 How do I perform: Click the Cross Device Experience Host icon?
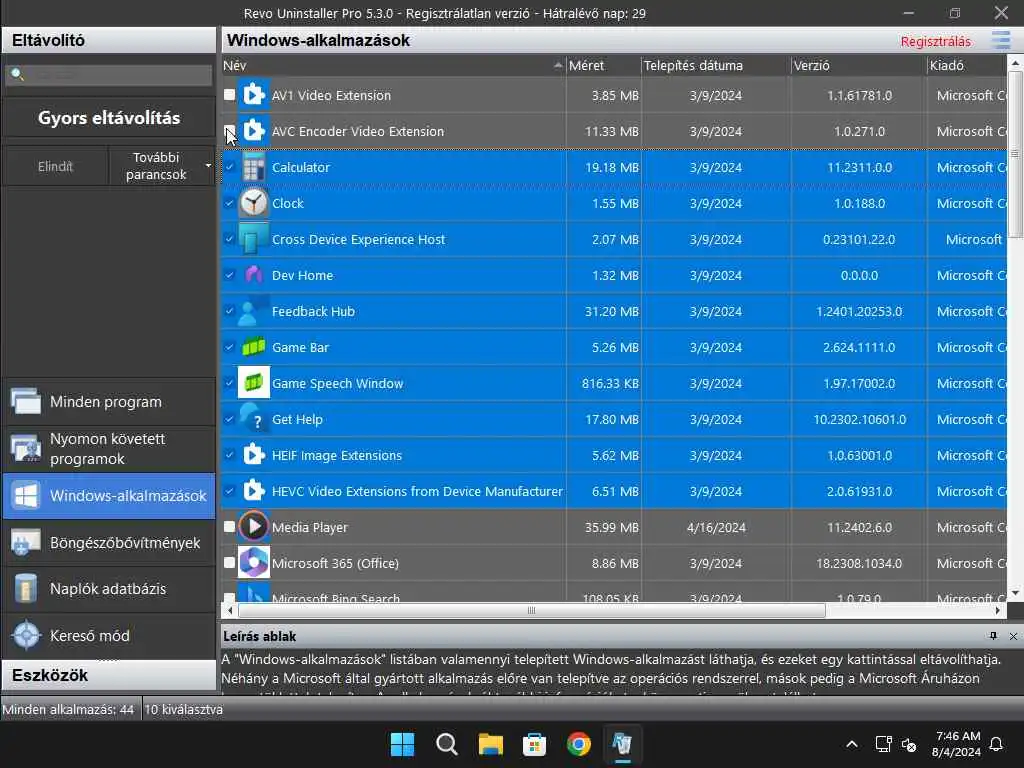253,239
